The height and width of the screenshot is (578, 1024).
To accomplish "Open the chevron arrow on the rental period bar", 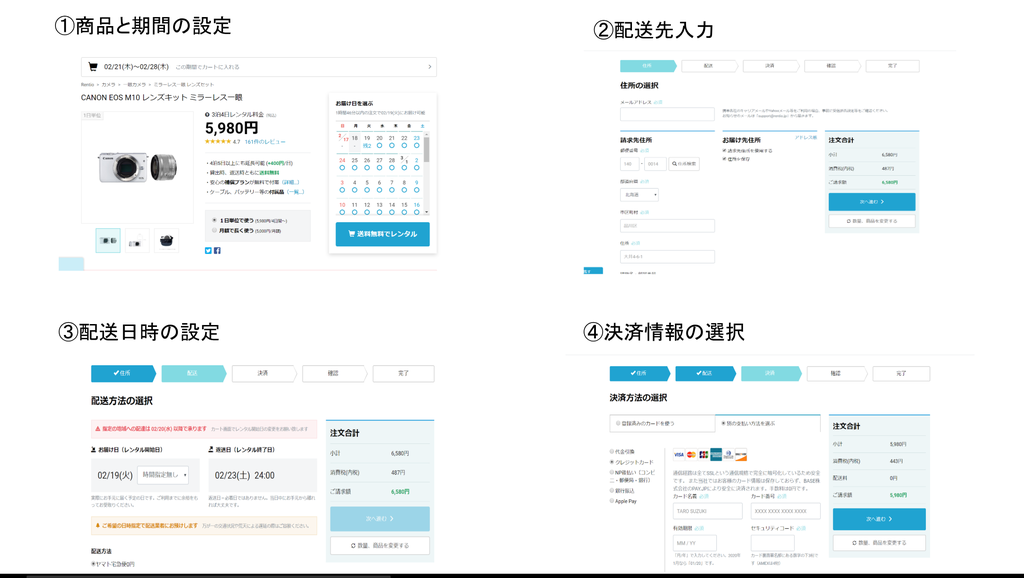I will click(429, 67).
